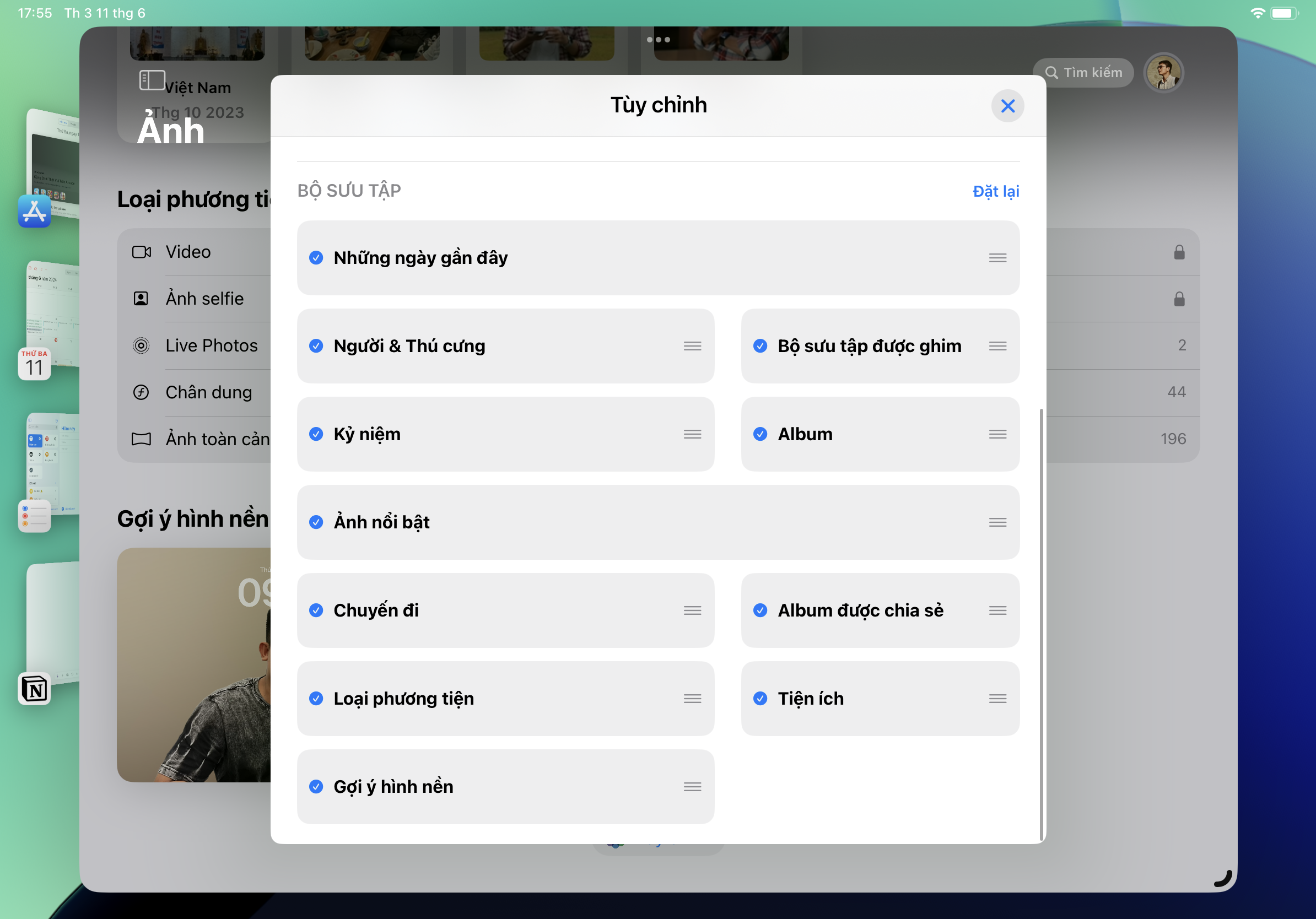1316x919 pixels.
Task: Toggle the sidebar icon in Photos
Action: click(152, 80)
